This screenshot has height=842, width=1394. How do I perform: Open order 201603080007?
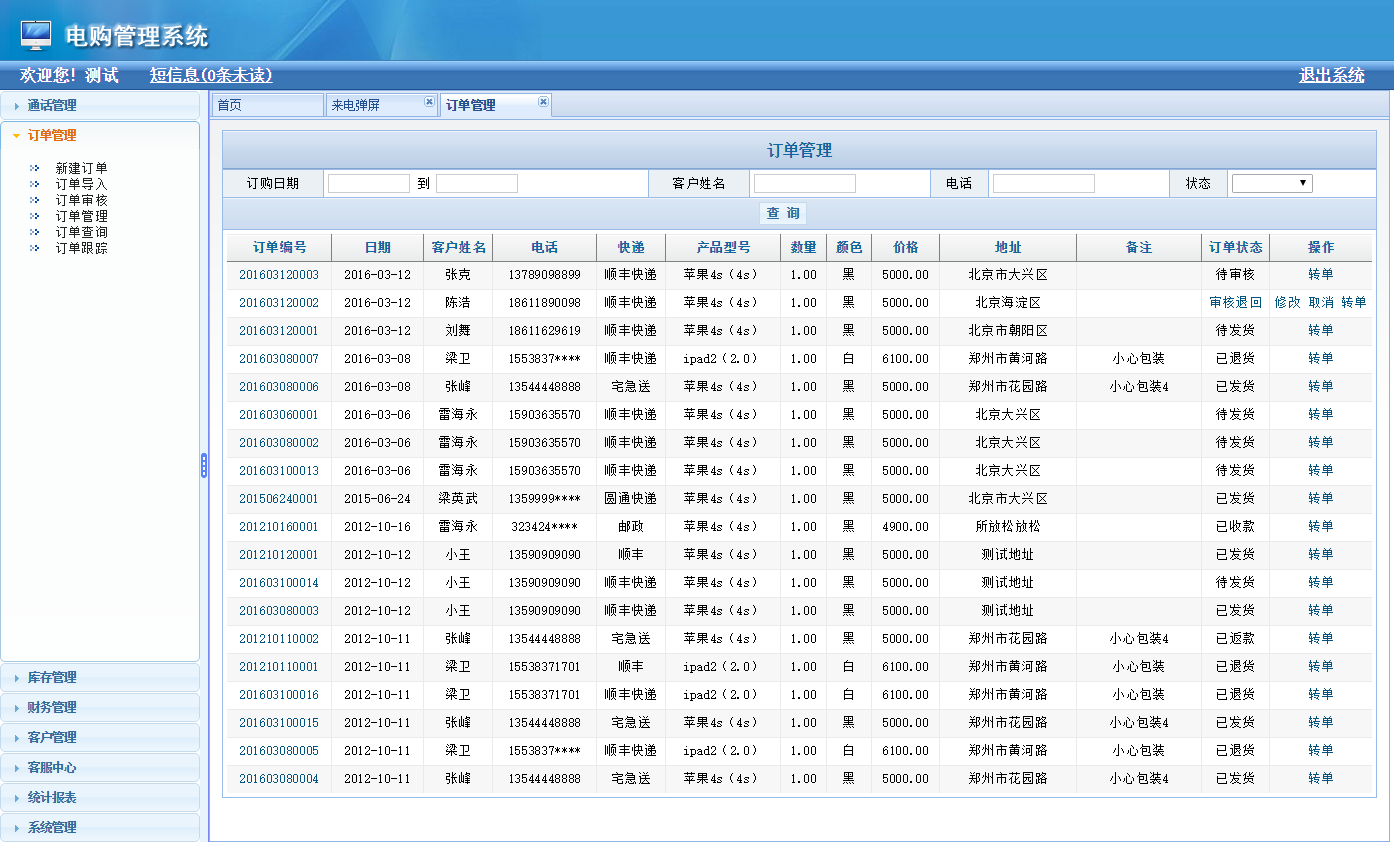click(x=279, y=359)
